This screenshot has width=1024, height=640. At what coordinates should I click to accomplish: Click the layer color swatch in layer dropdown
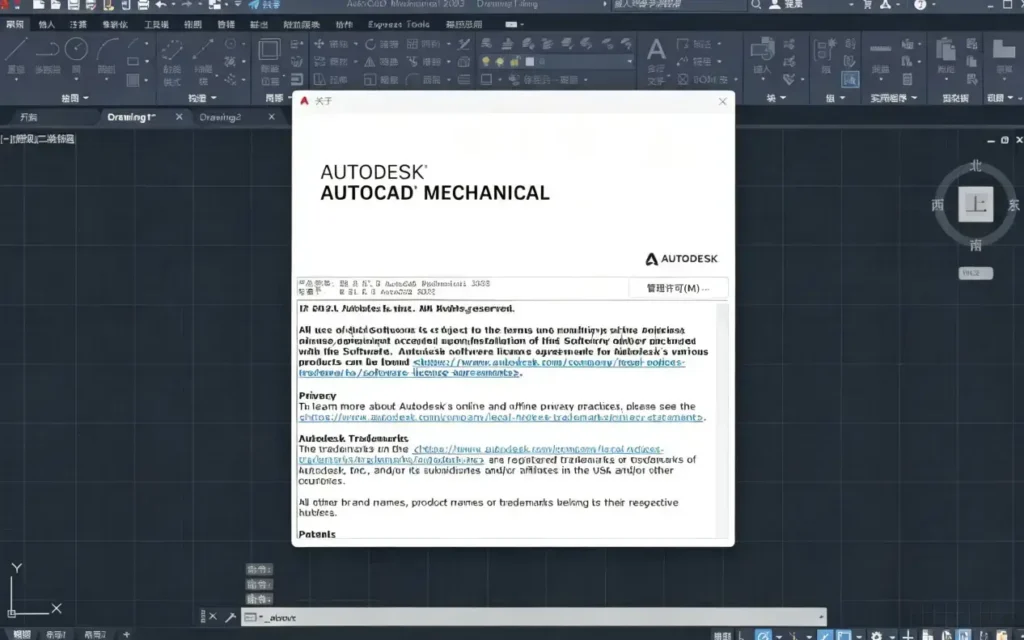tap(530, 61)
